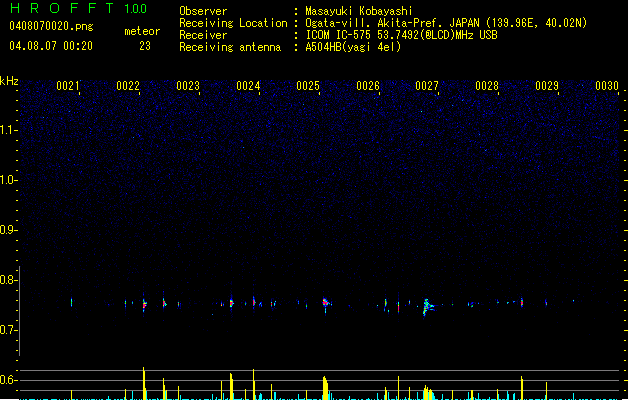
Task: Click observer name Masayuki Kobayashi
Action: [x=359, y=11]
